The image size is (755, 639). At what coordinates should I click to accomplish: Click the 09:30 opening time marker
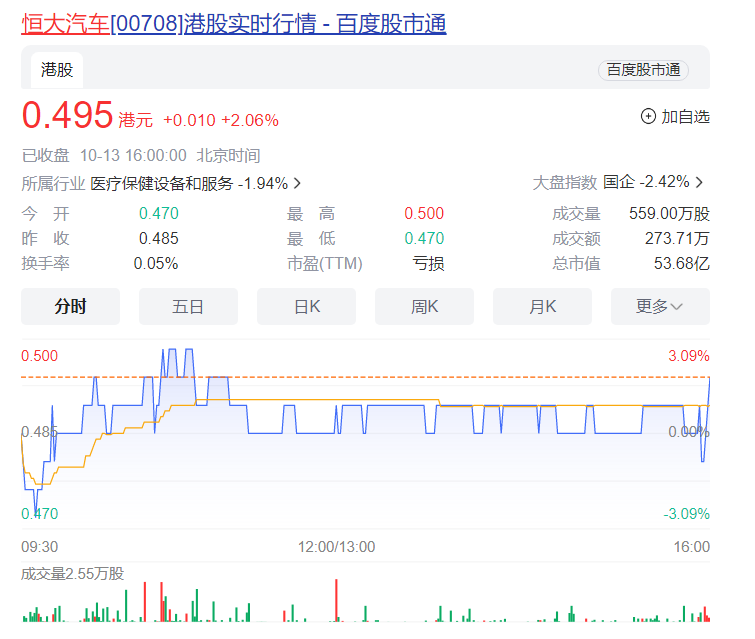click(40, 546)
